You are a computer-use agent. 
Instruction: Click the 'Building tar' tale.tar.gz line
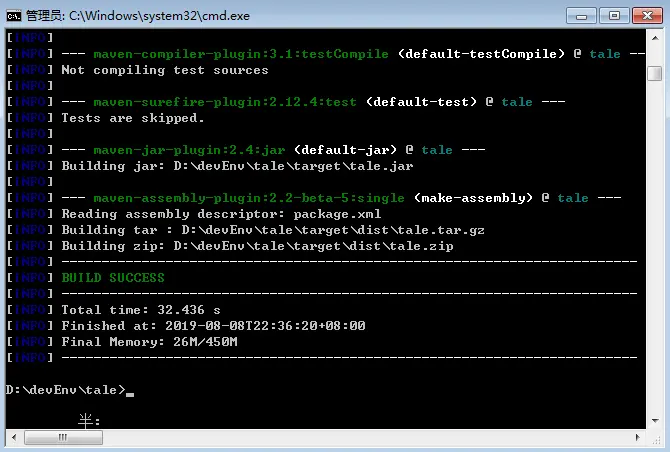click(273, 230)
